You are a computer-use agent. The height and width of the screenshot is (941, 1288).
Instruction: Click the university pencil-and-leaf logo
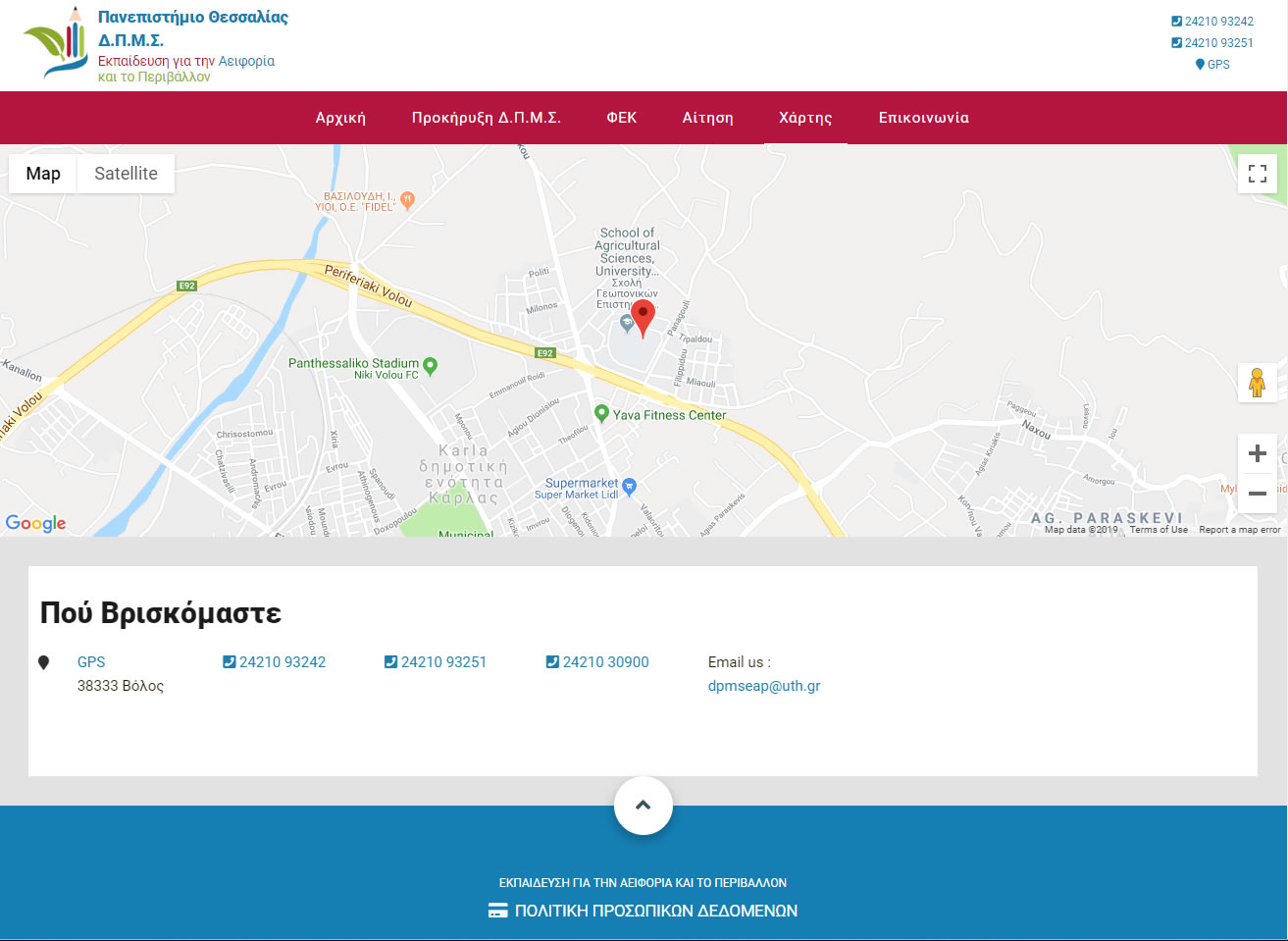click(55, 43)
